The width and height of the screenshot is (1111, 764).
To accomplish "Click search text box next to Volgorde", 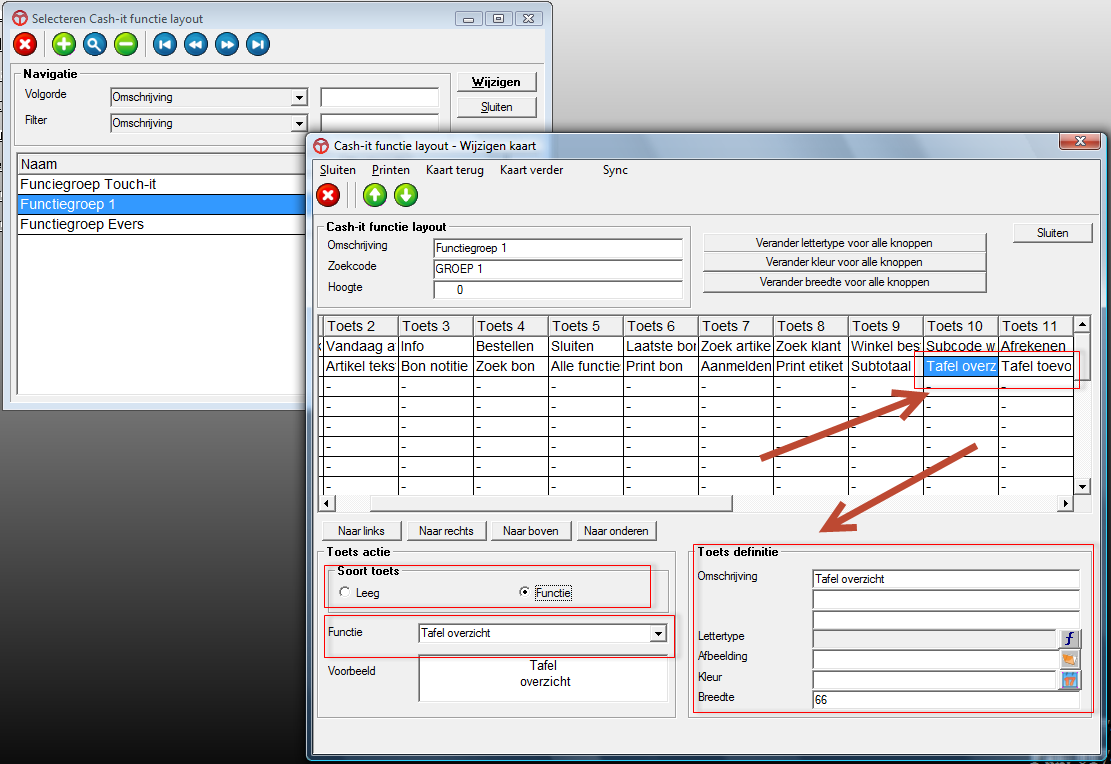I will 380,97.
